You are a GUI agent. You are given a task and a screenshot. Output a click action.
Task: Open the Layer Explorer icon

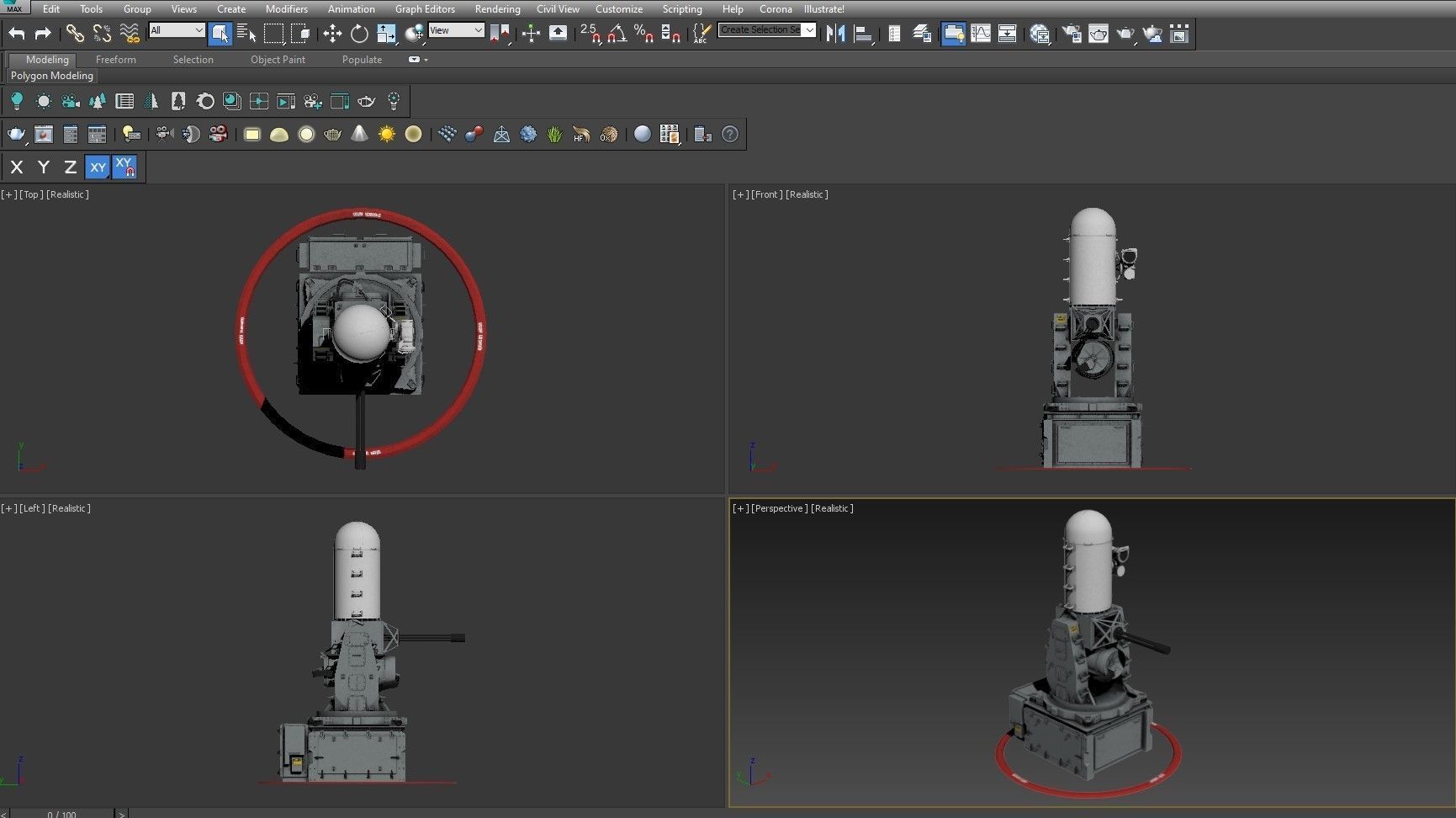click(x=922, y=34)
